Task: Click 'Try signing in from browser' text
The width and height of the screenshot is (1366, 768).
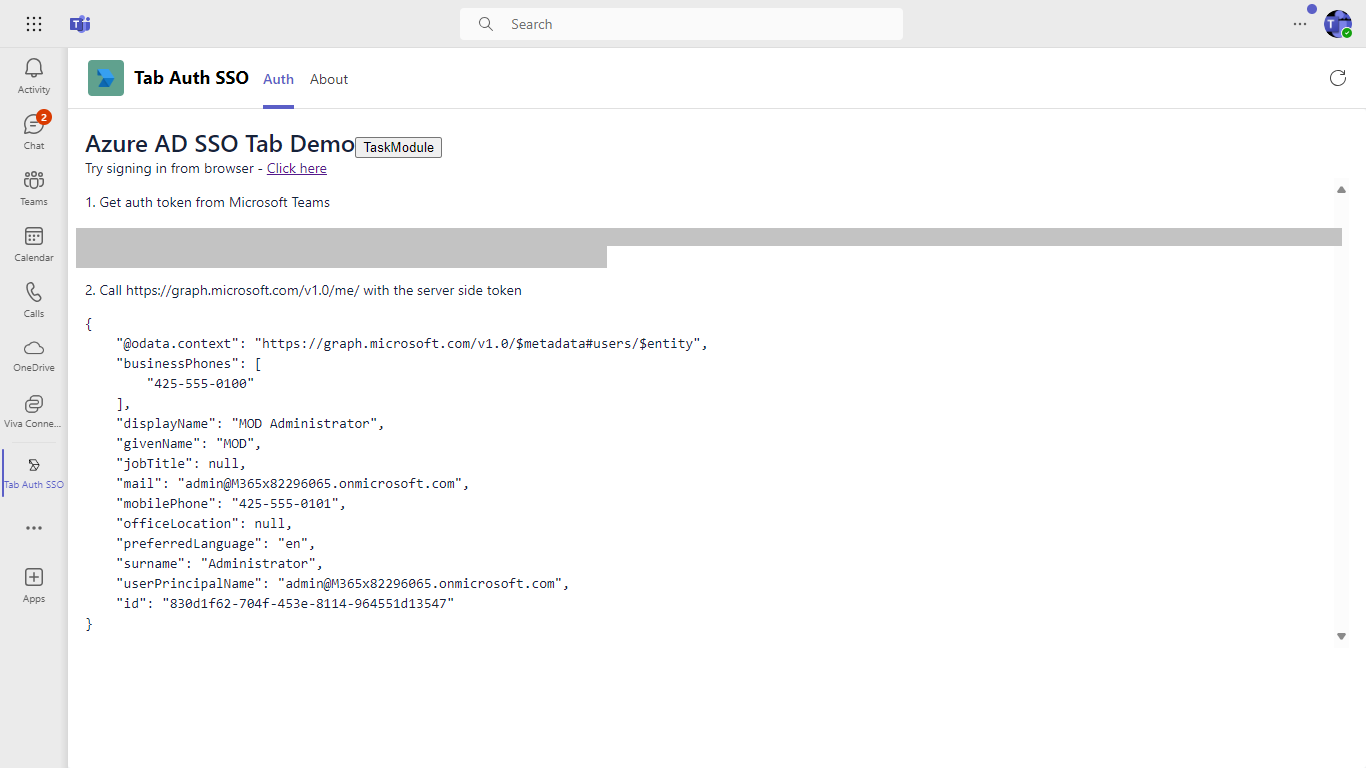Action: (170, 168)
